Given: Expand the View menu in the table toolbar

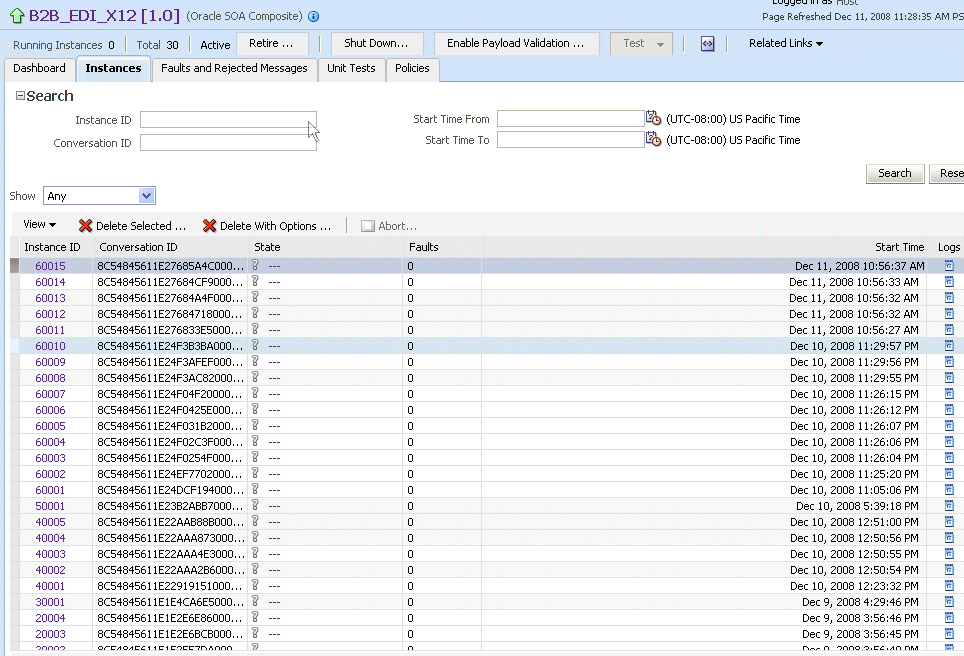Looking at the screenshot, I should tap(39, 224).
